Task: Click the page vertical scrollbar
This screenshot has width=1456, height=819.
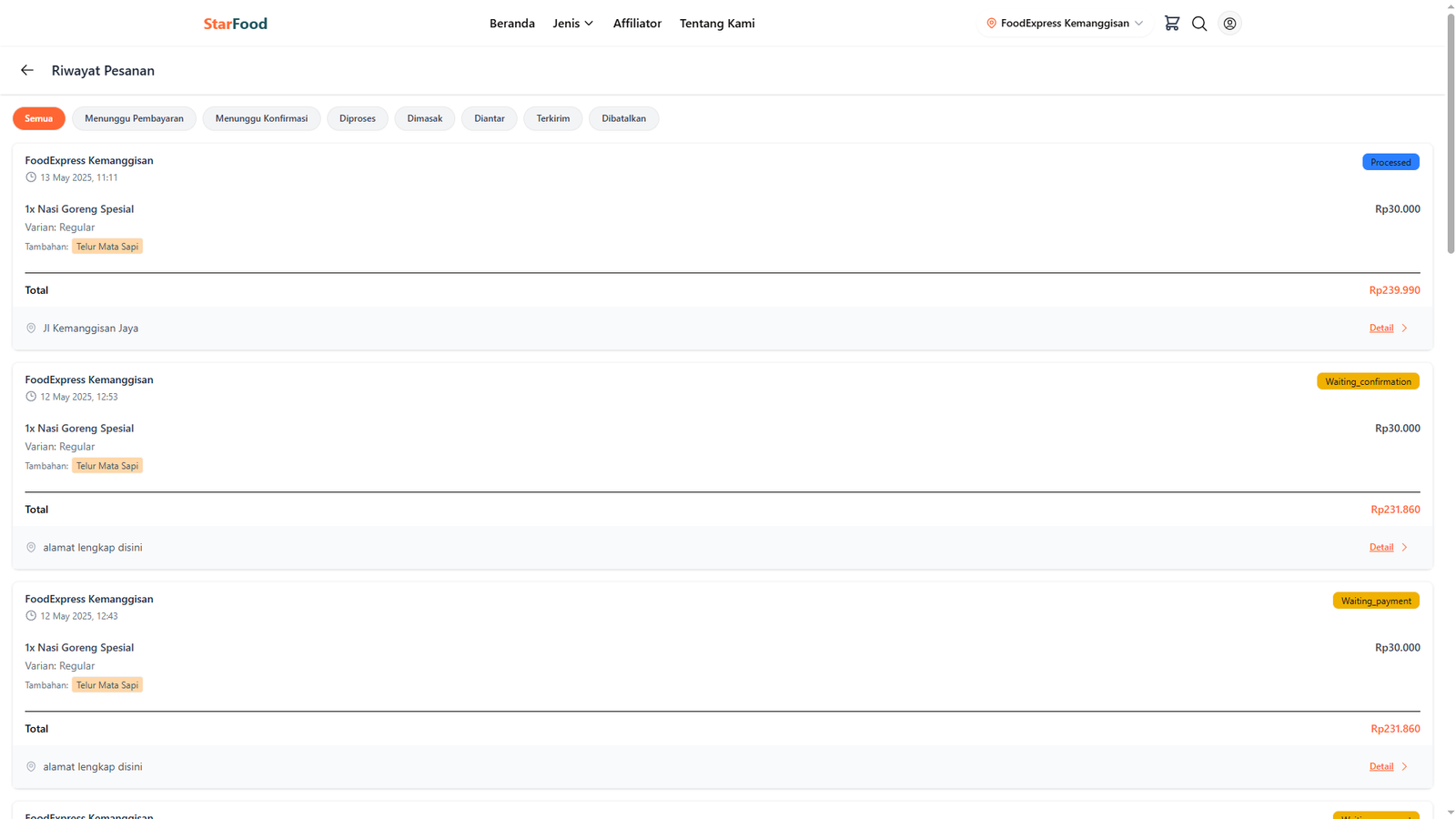Action: [x=1450, y=136]
